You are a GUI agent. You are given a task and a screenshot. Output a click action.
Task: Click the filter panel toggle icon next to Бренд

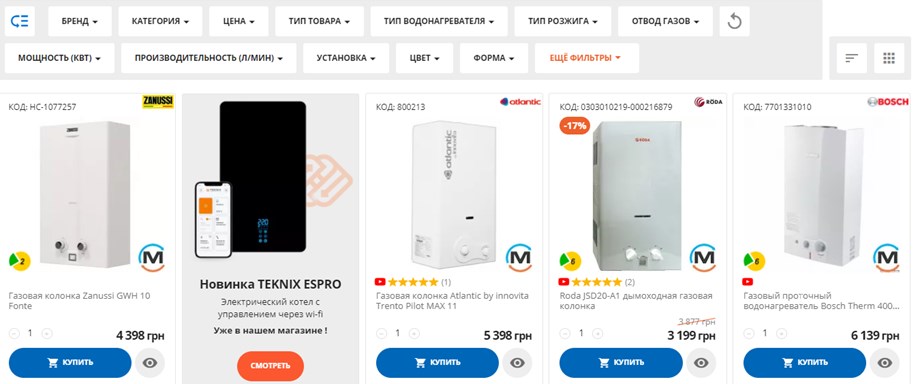click(20, 22)
